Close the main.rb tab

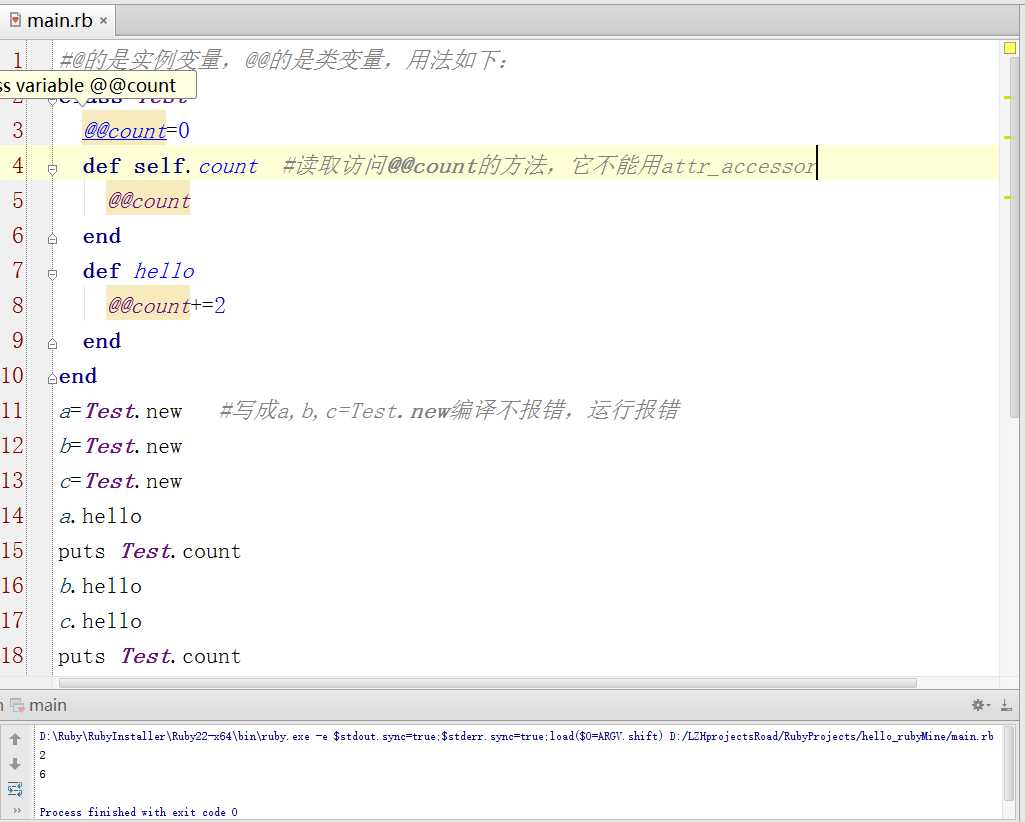103,21
